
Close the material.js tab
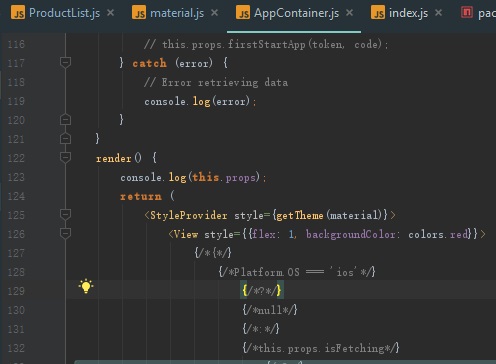tap(215, 13)
